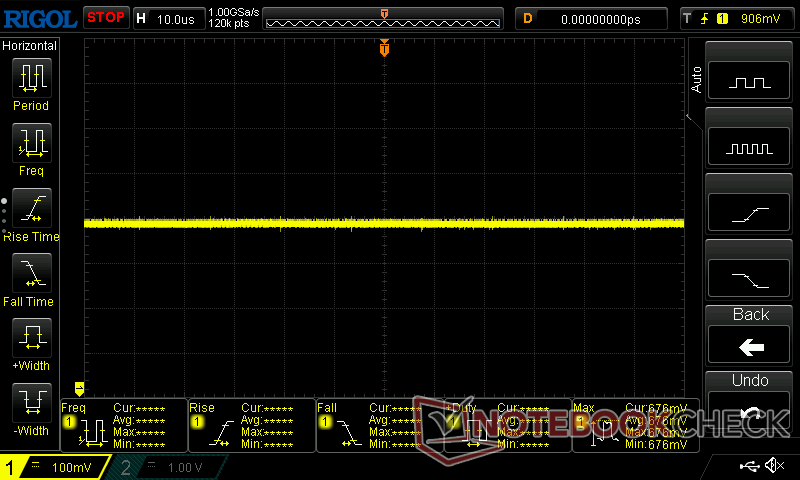Image resolution: width=800 pixels, height=480 pixels.
Task: Select channel 2 1.00 V label
Action: coord(185,467)
